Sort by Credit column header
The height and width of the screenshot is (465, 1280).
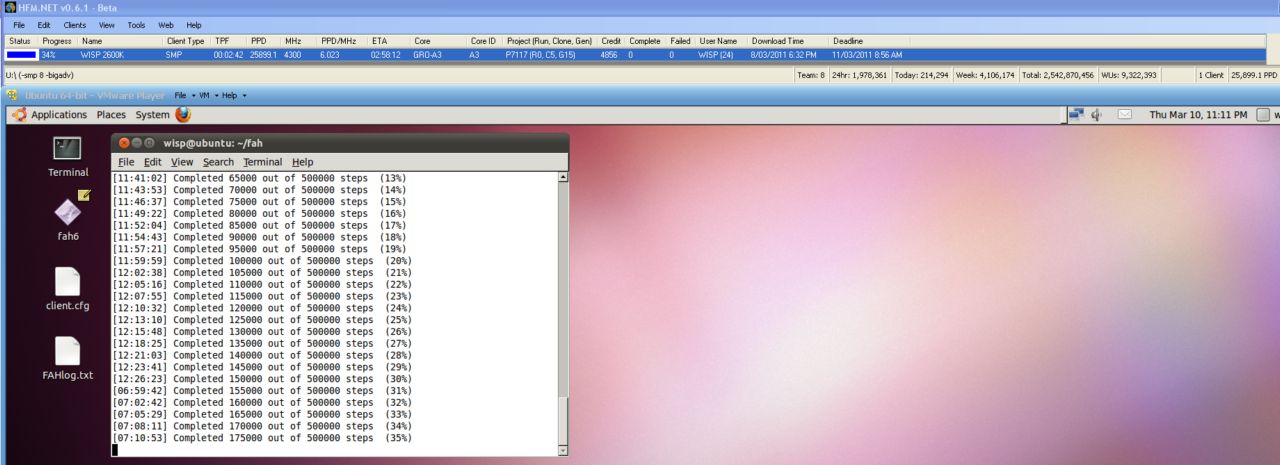tap(611, 41)
